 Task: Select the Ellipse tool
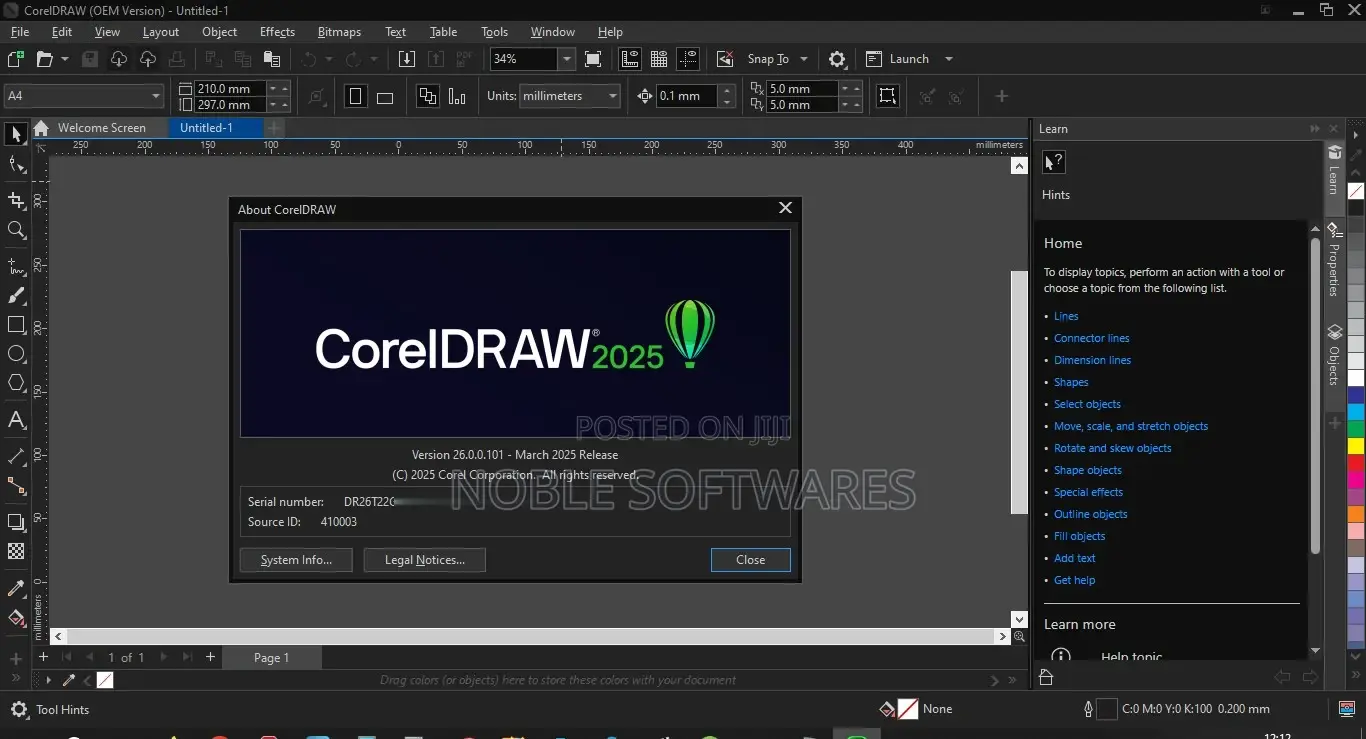16,354
